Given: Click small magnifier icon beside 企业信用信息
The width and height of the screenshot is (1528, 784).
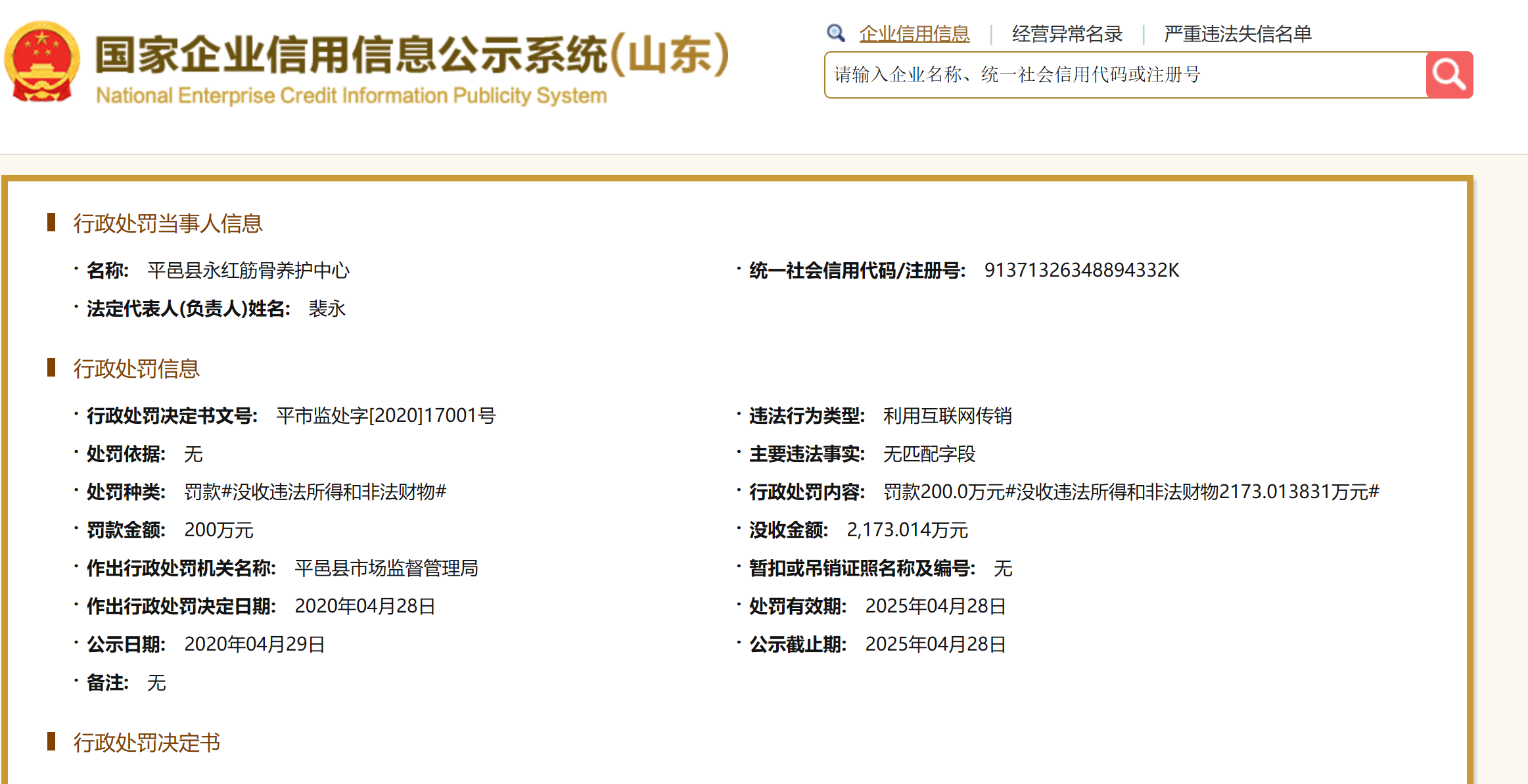Looking at the screenshot, I should coord(835,33).
